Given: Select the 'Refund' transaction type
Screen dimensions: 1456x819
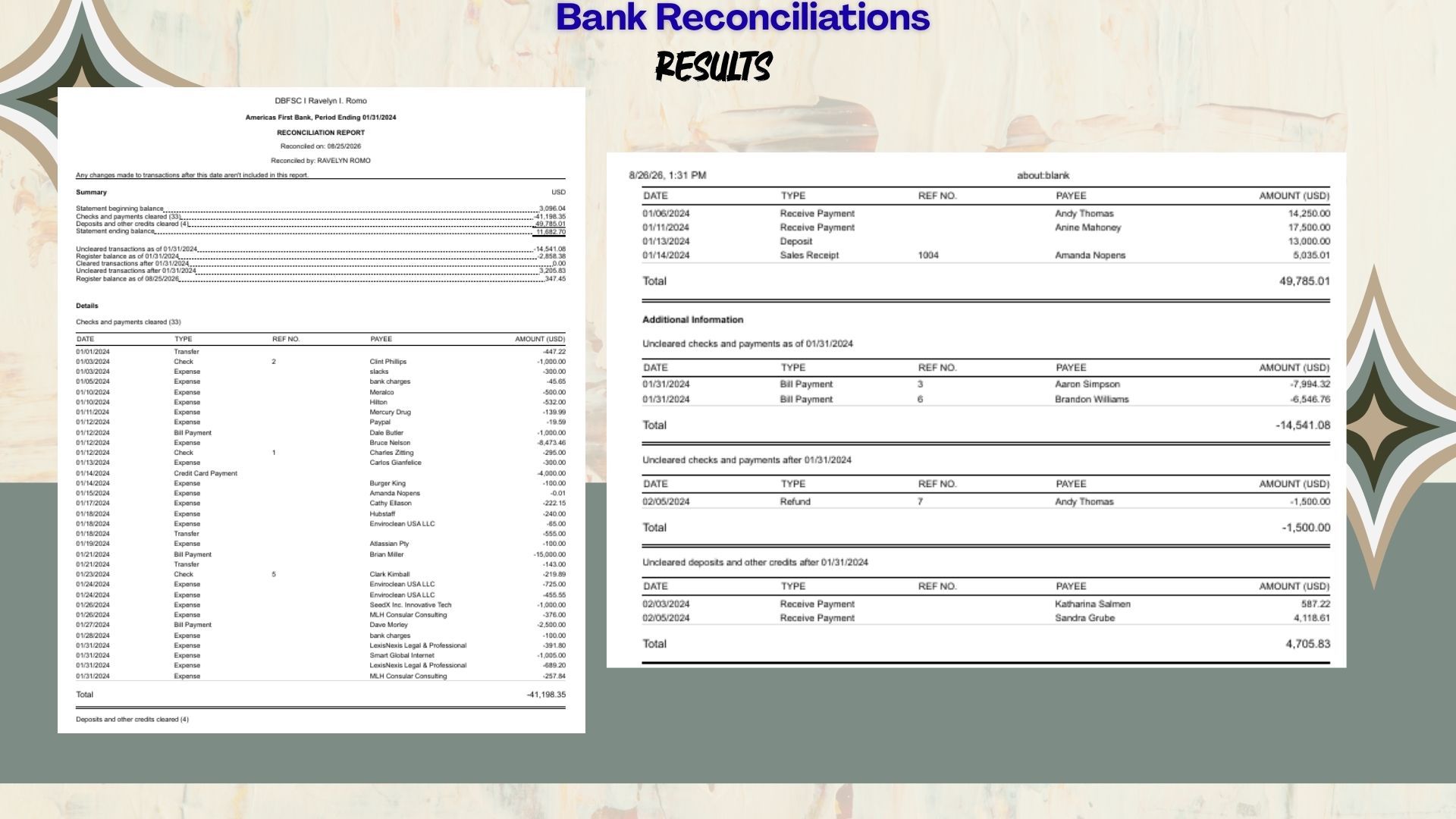Looking at the screenshot, I should coord(795,502).
